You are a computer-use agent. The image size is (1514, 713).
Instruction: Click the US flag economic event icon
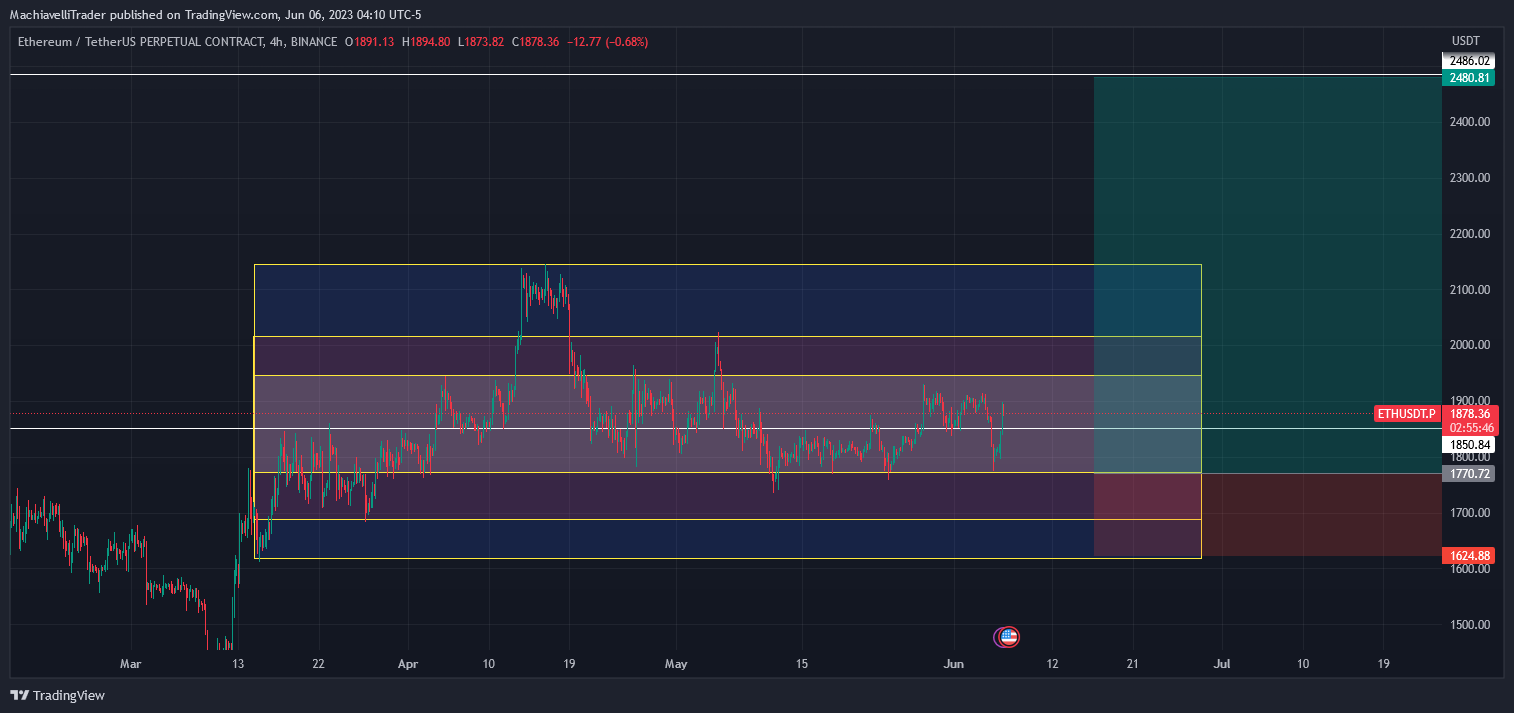coord(1009,636)
